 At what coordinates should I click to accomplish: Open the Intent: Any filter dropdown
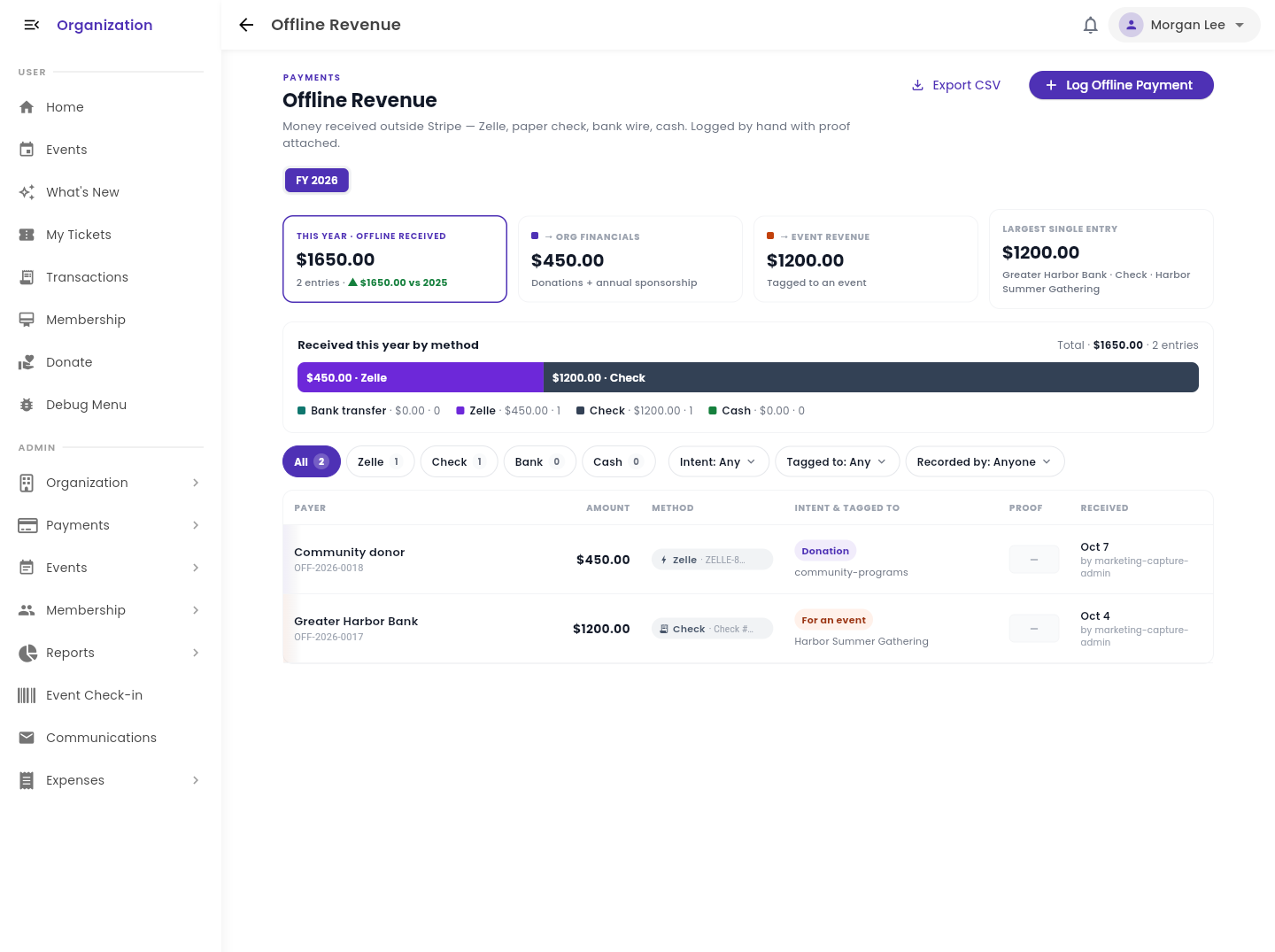point(718,461)
